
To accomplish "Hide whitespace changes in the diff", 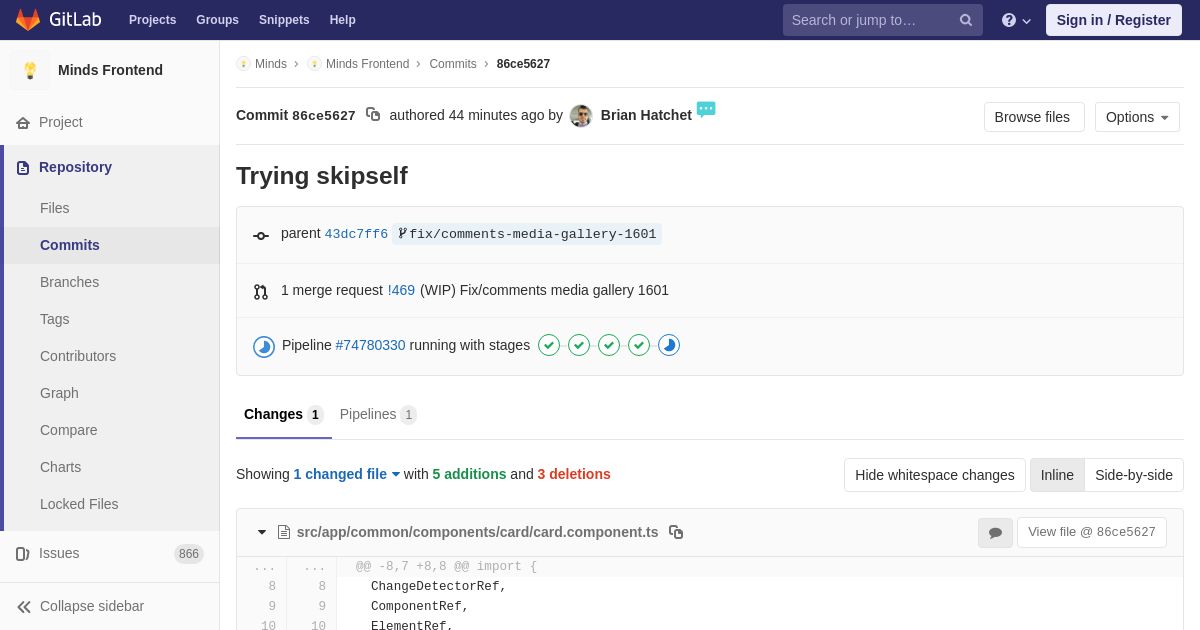I will (934, 475).
